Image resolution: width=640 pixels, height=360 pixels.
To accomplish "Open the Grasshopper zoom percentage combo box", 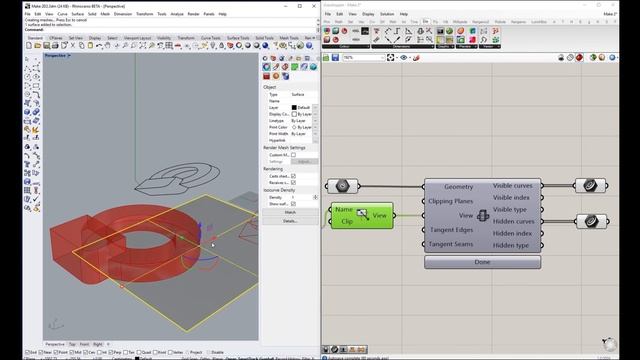I will 363,58.
